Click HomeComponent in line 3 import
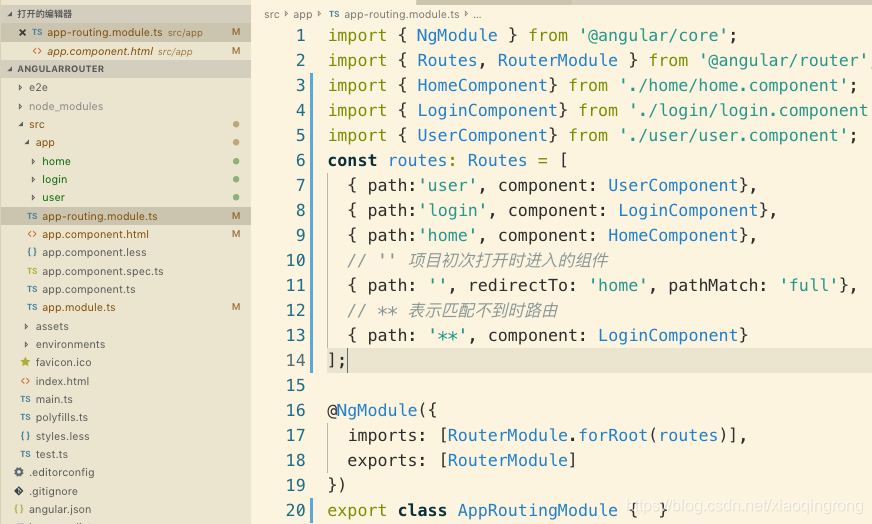 [x=483, y=85]
